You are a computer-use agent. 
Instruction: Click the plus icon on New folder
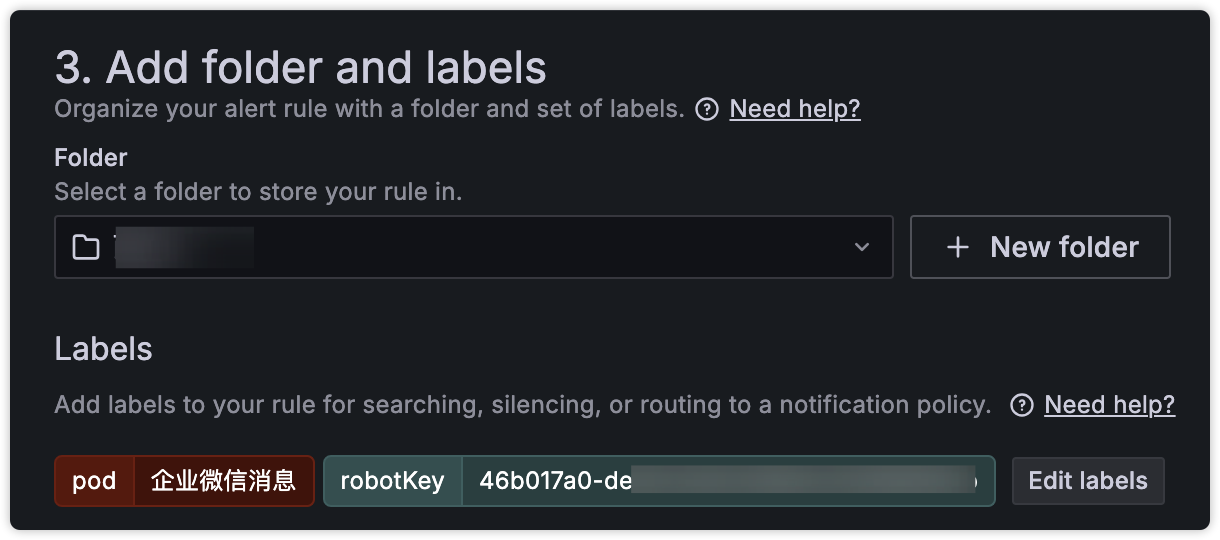click(x=958, y=247)
